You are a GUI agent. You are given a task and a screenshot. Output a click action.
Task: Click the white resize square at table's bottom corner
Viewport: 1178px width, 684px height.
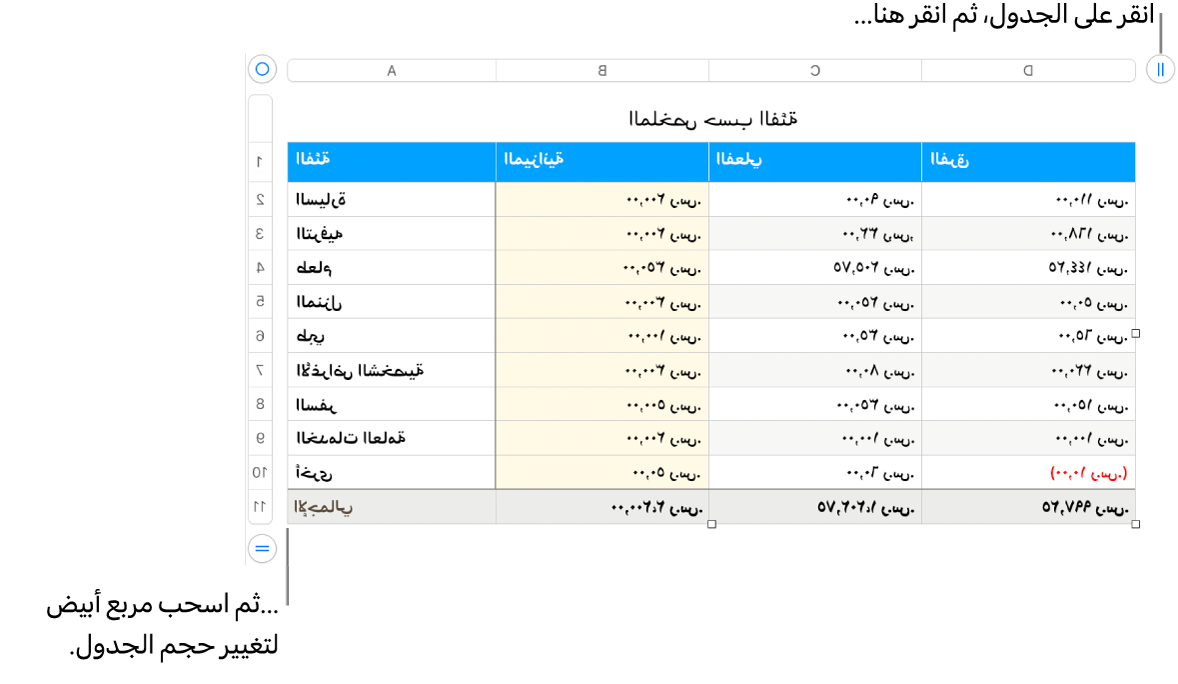[x=1135, y=524]
